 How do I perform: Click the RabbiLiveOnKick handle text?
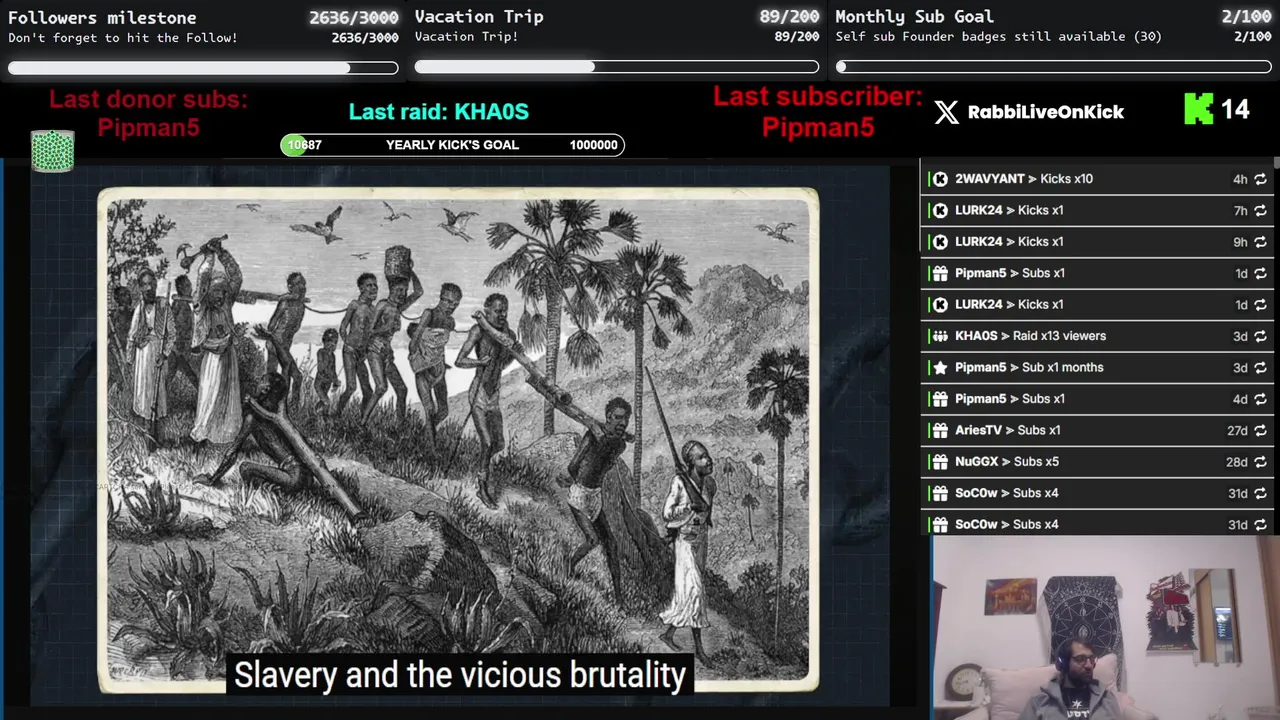click(1046, 112)
